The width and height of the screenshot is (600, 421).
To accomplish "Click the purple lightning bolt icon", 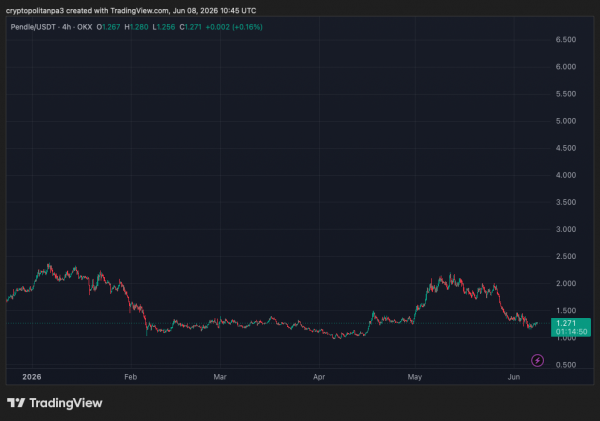I will click(x=537, y=360).
